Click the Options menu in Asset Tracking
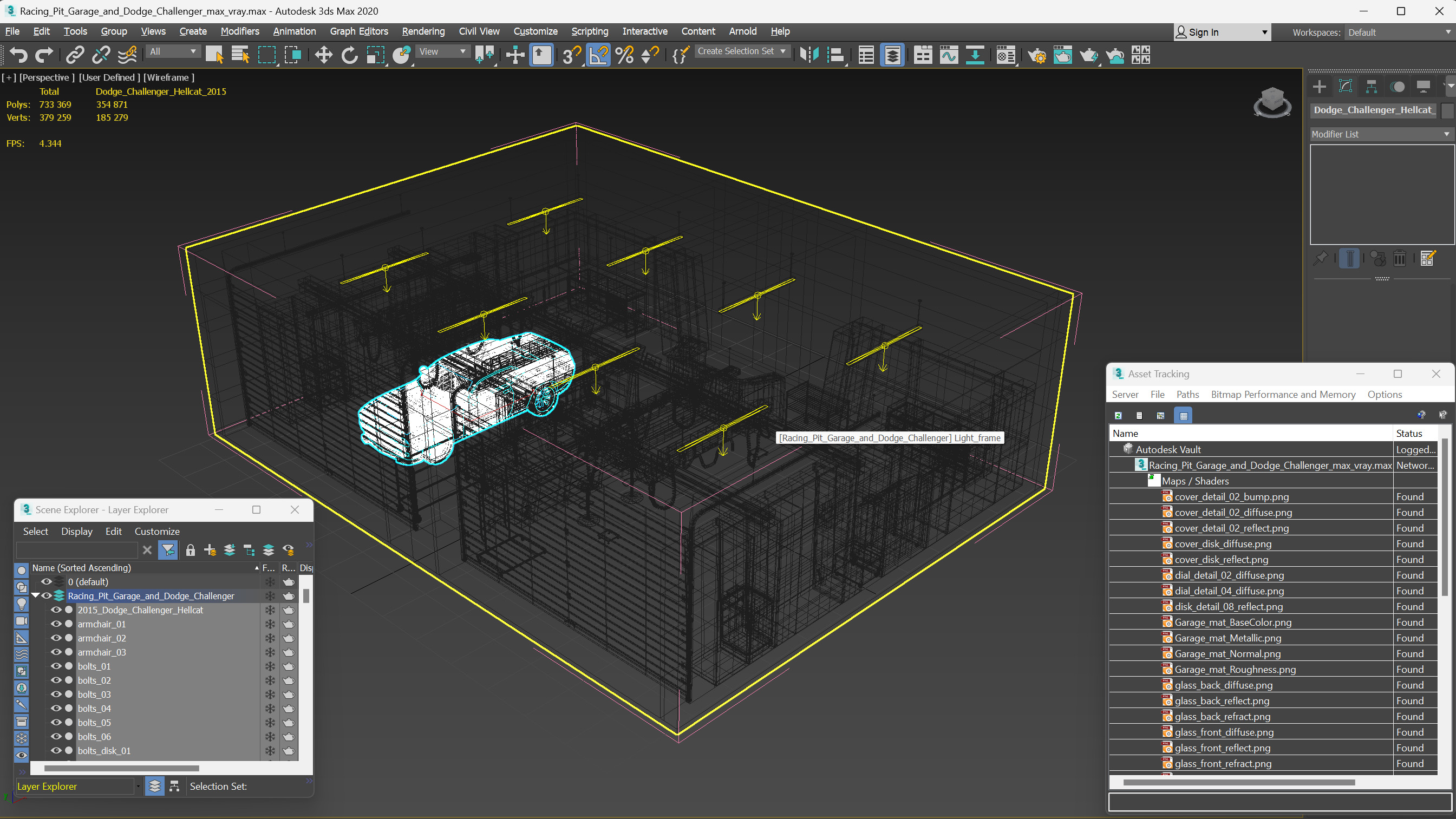The image size is (1456, 819). click(x=1385, y=395)
